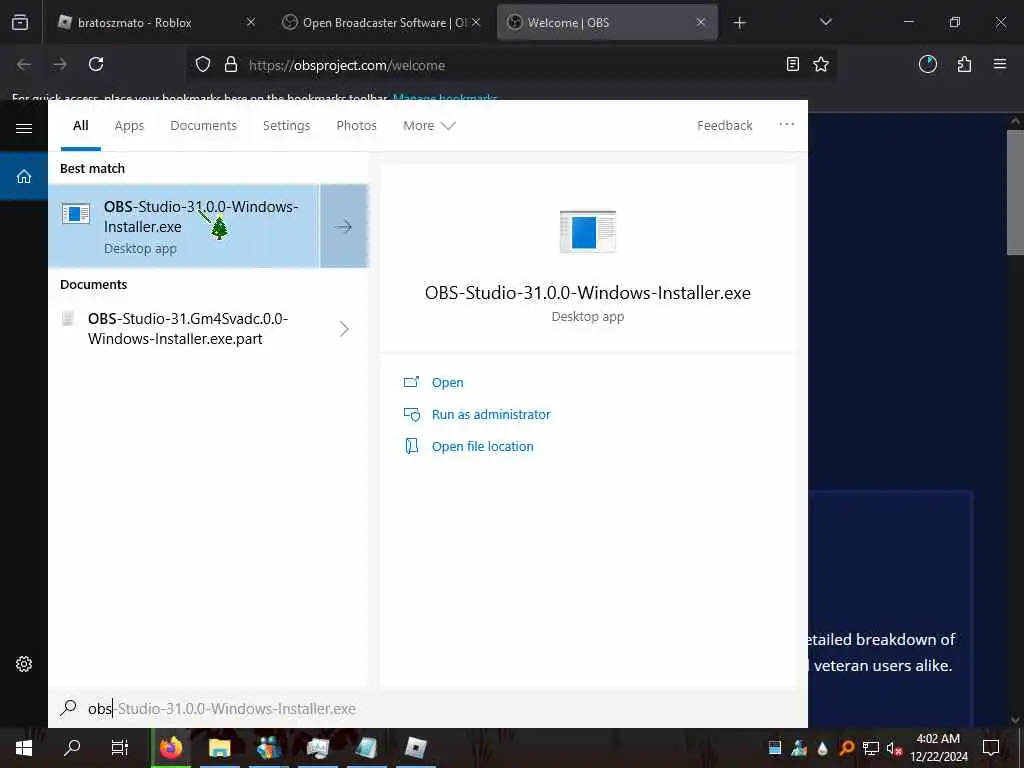Open Firefox application menu

(1000, 64)
